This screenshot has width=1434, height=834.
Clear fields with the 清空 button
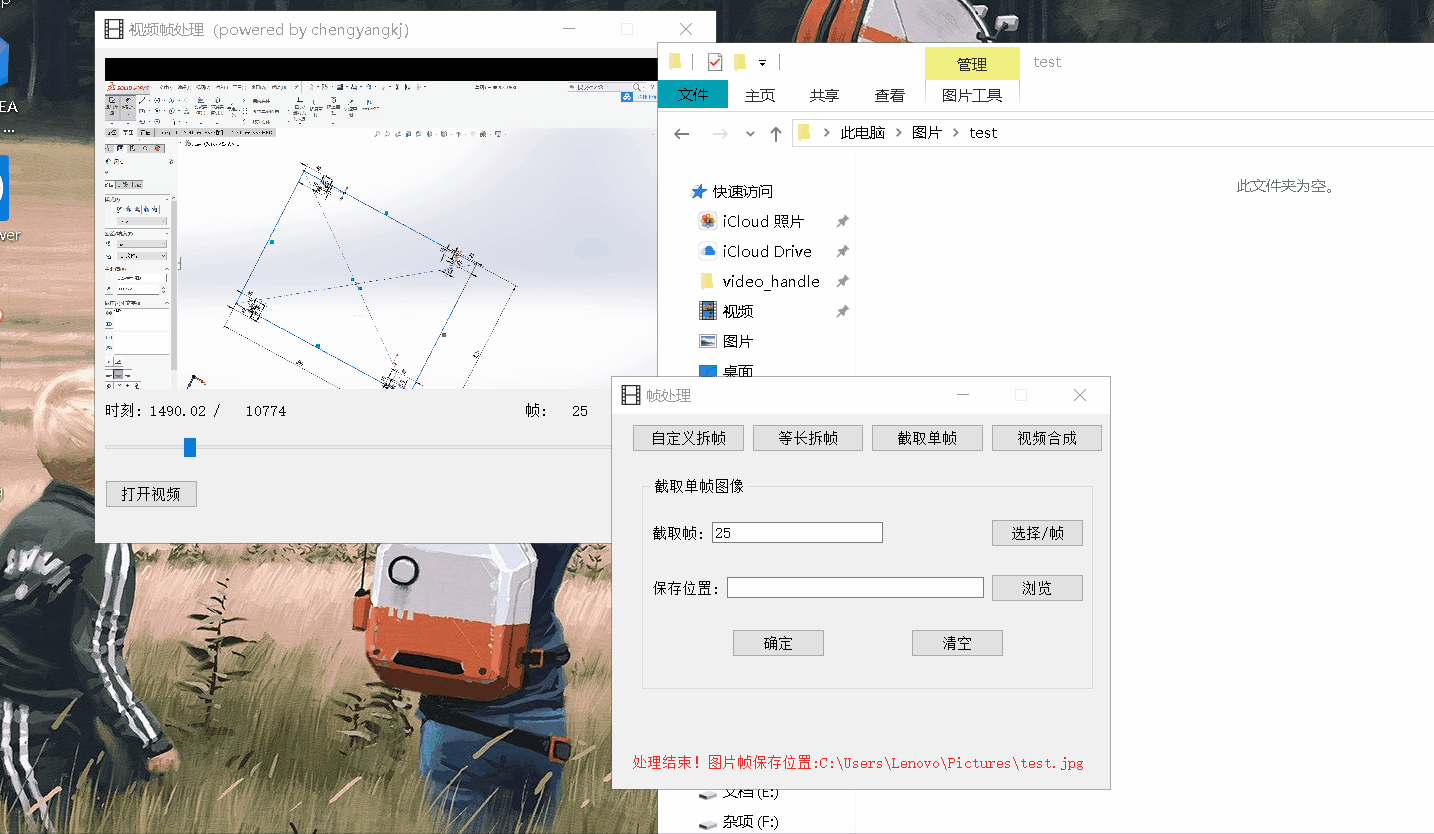(x=957, y=643)
